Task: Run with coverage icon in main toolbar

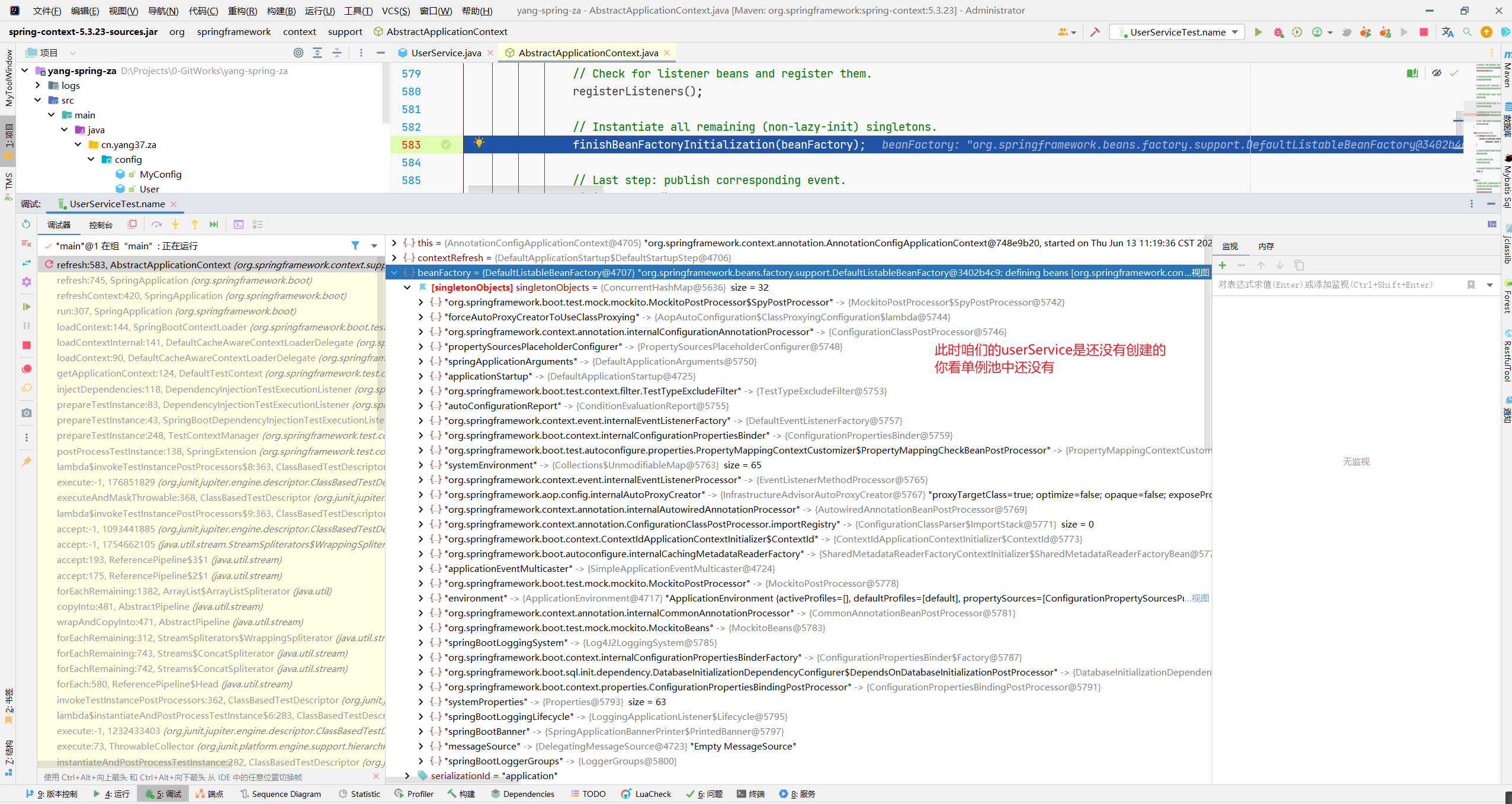Action: (x=1297, y=32)
